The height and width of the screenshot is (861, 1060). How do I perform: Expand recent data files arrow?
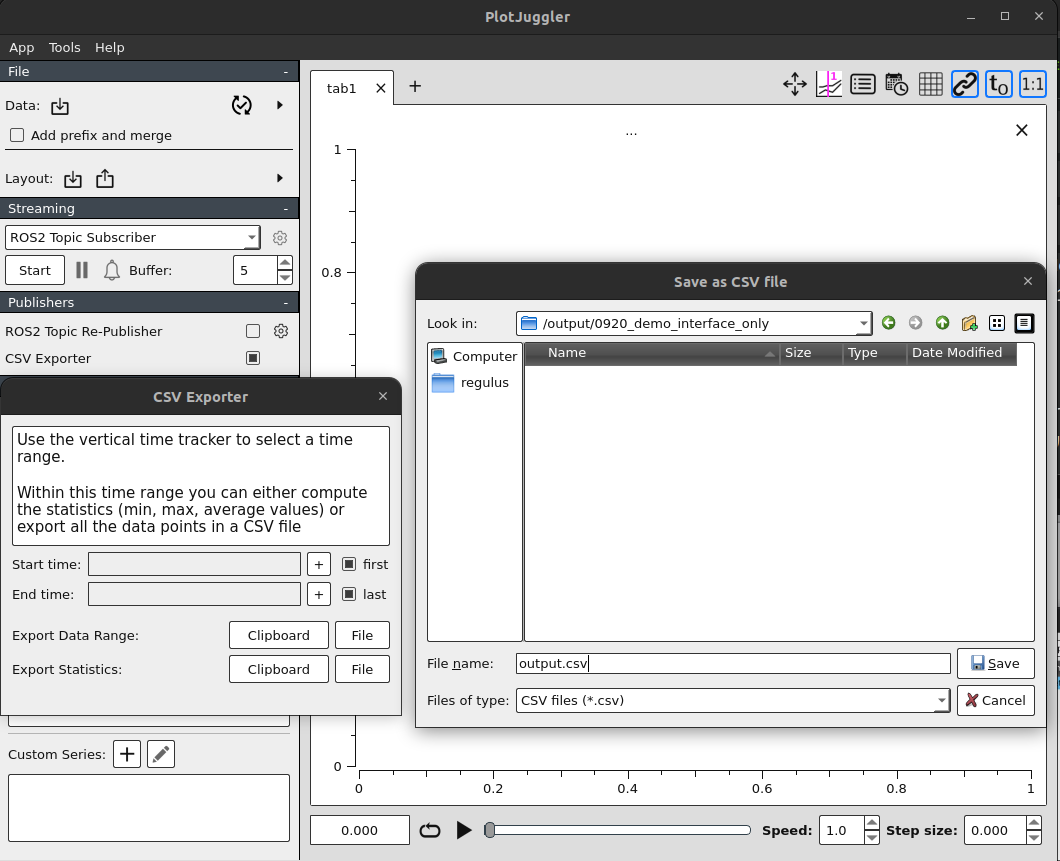click(x=280, y=105)
